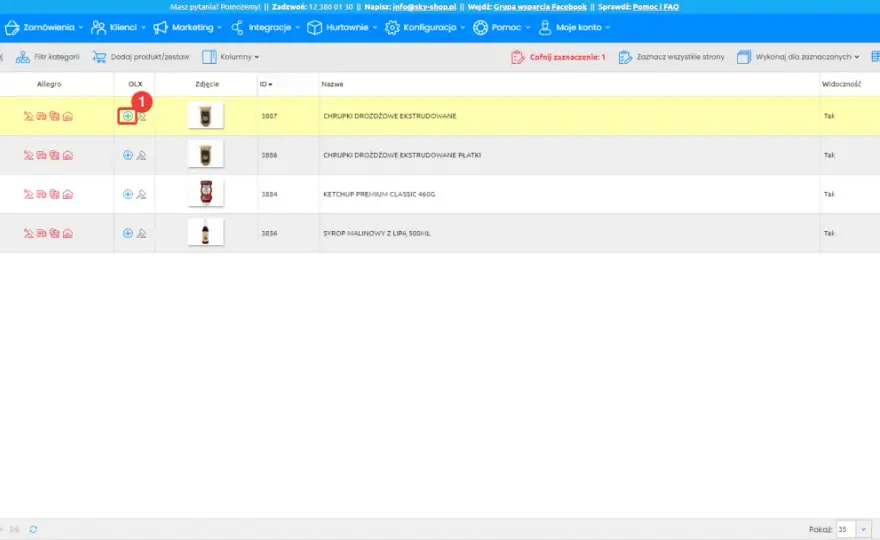This screenshot has width=880, height=540.
Task: Click Cofnij zaznaczenie: 1
Action: (x=558, y=57)
